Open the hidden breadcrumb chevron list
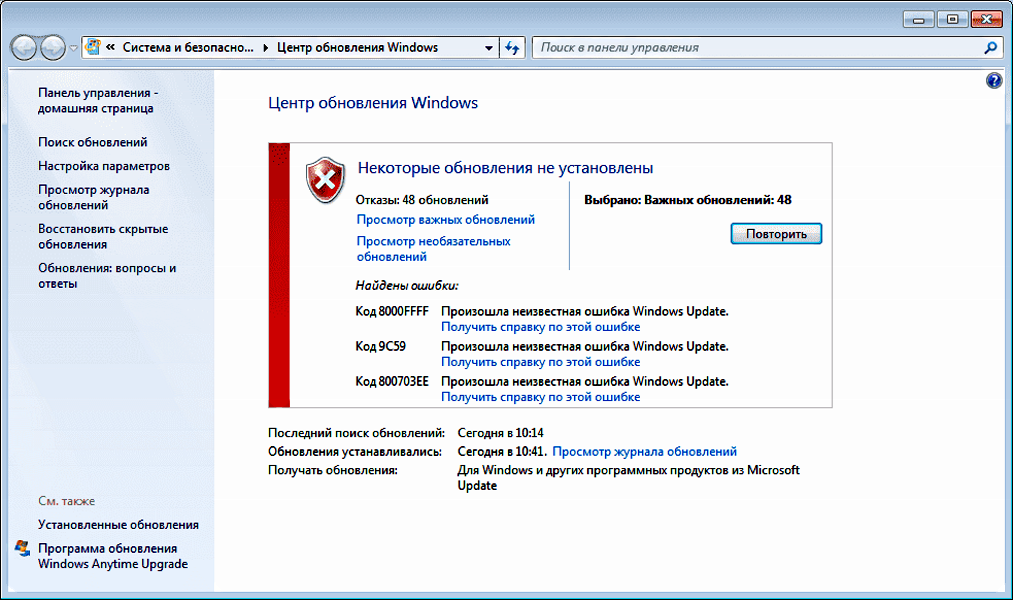 click(110, 47)
